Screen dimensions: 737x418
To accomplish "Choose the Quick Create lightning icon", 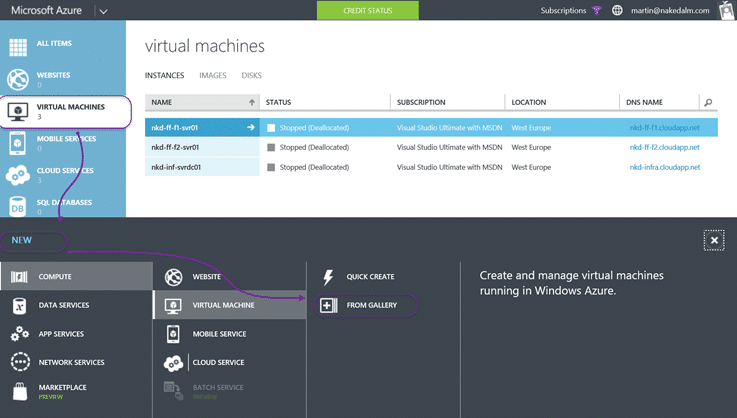I will click(328, 277).
